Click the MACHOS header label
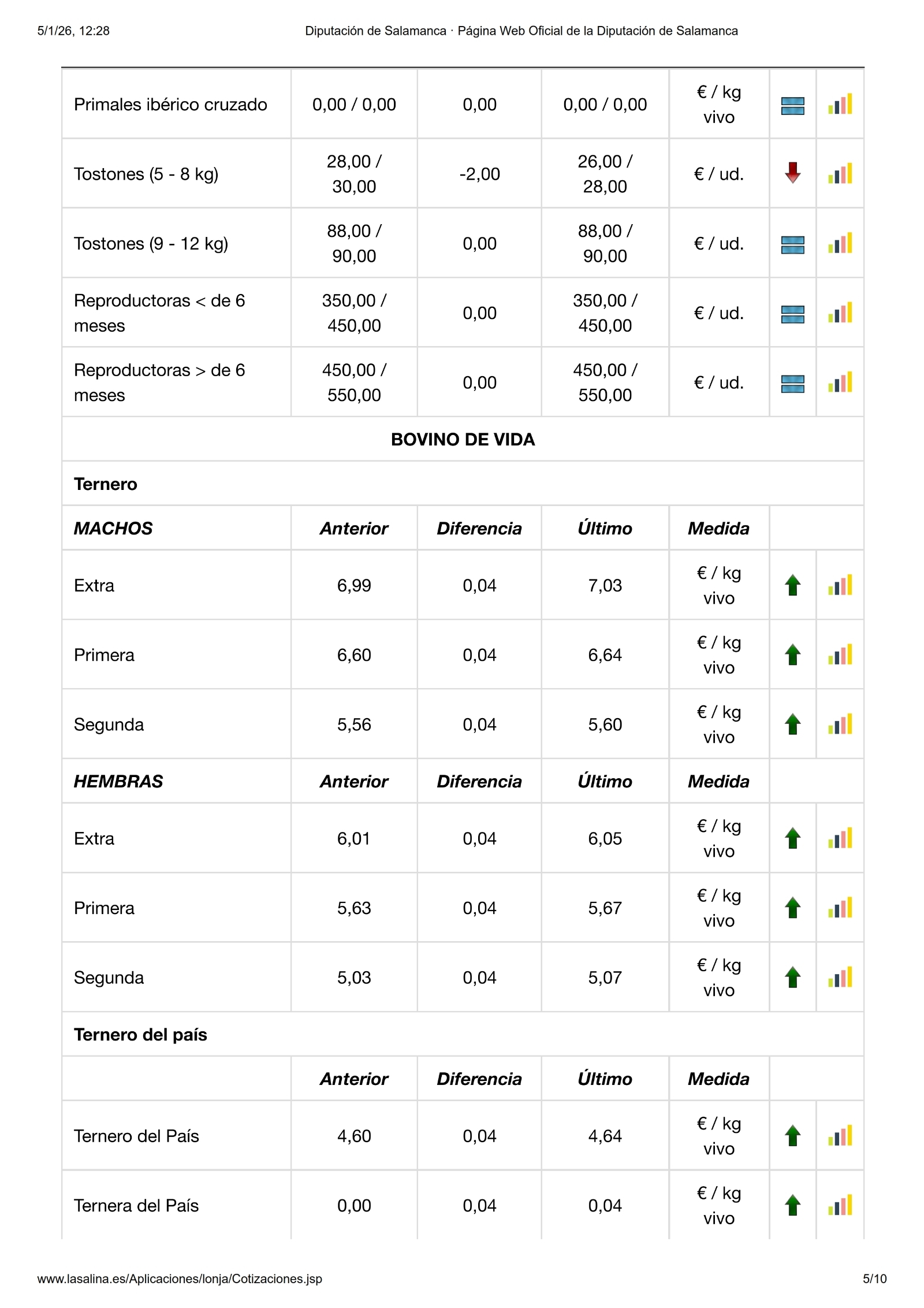The width and height of the screenshot is (924, 1308). (x=113, y=528)
